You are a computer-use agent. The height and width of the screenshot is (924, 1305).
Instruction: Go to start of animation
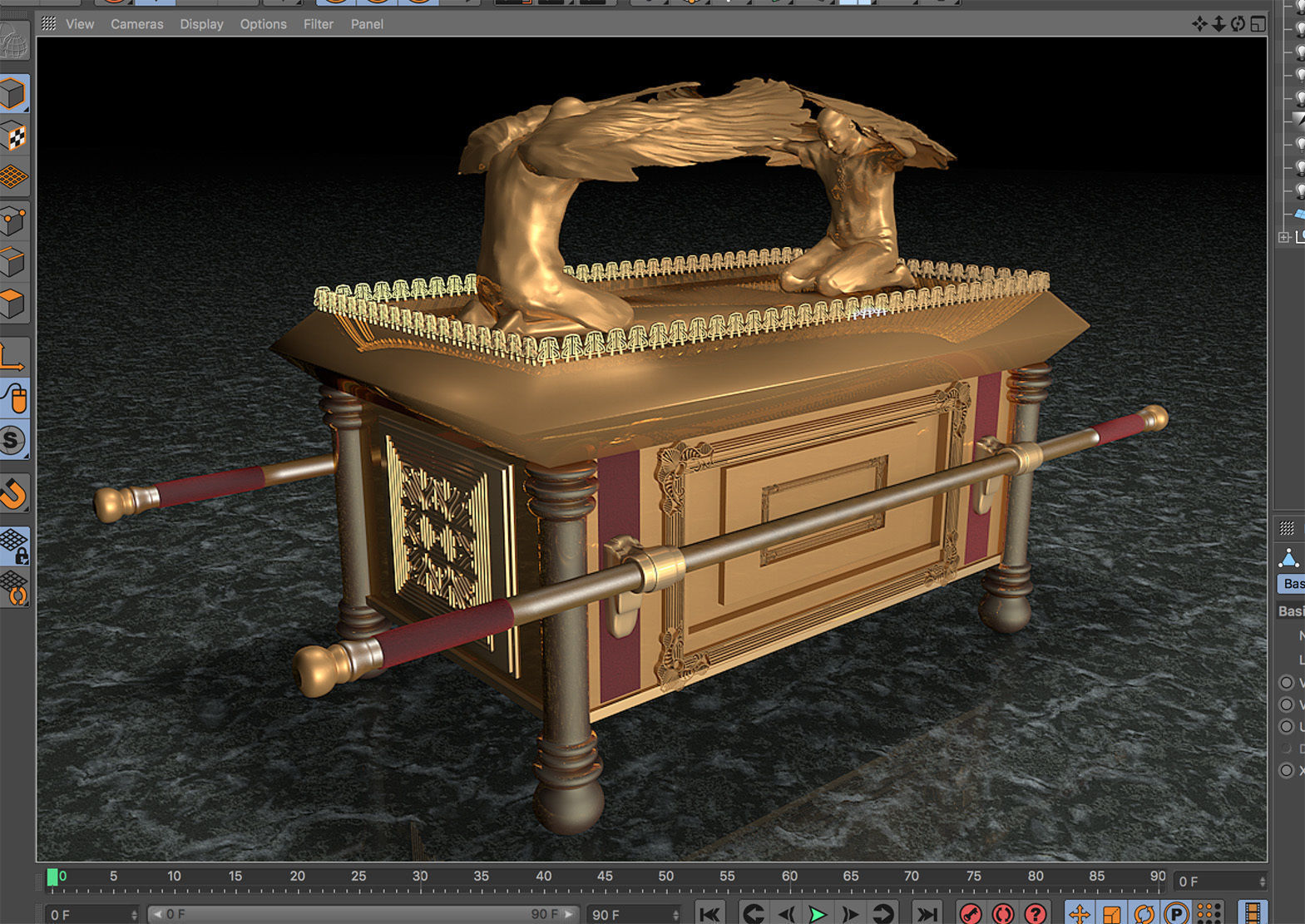coord(709,914)
